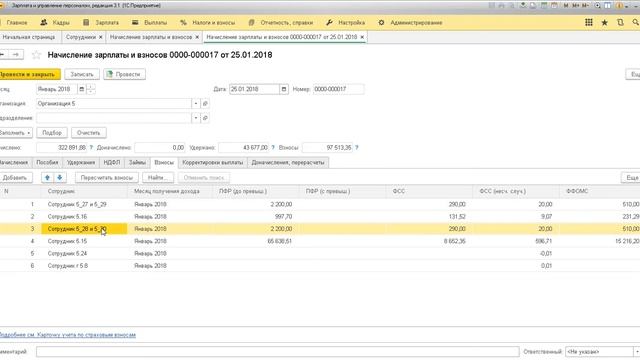Image resolution: width=640 pixels, height=360 pixels.
Task: Click the Номер field 0000-000017
Action: pos(339,89)
